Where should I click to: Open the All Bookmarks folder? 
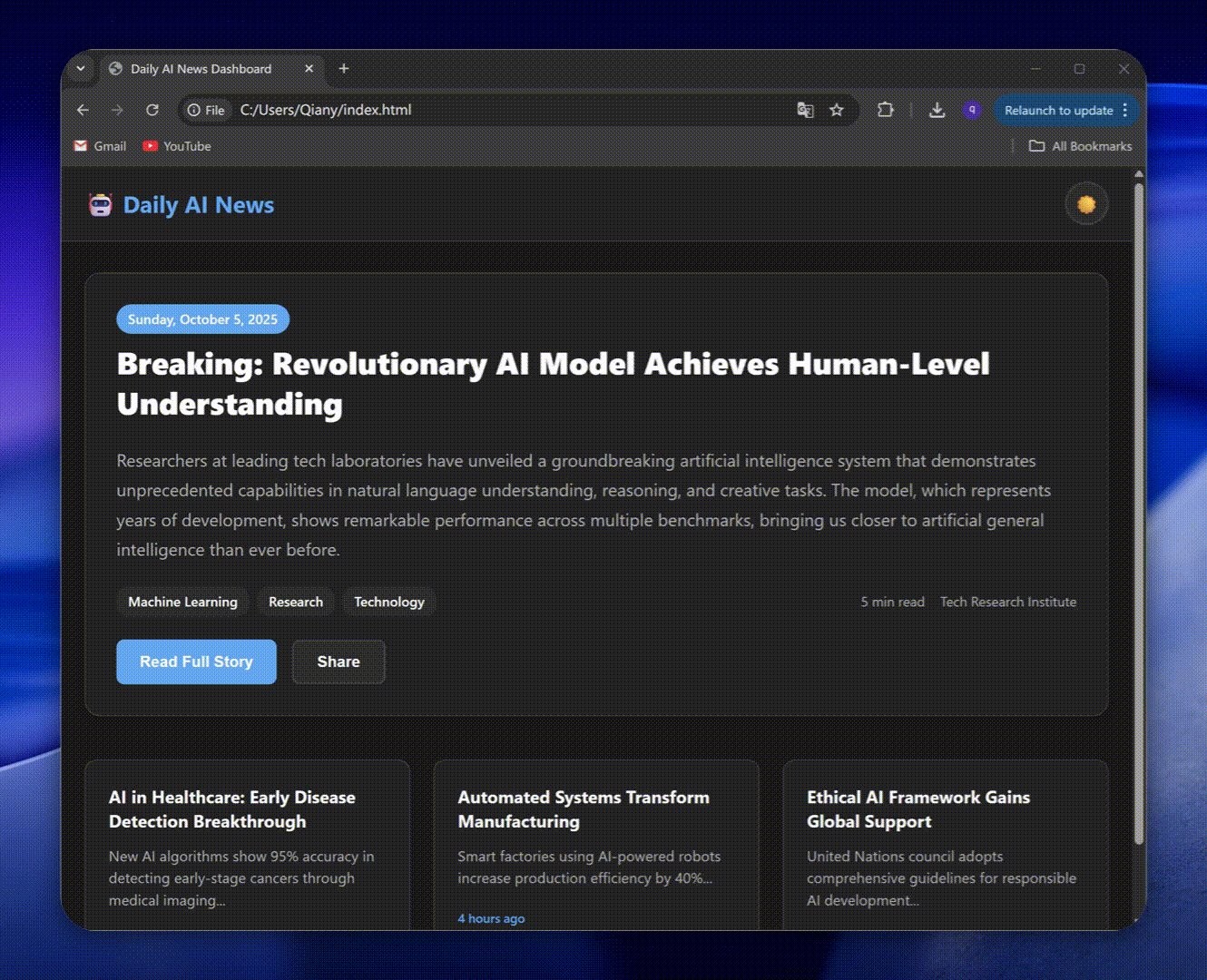[1080, 146]
